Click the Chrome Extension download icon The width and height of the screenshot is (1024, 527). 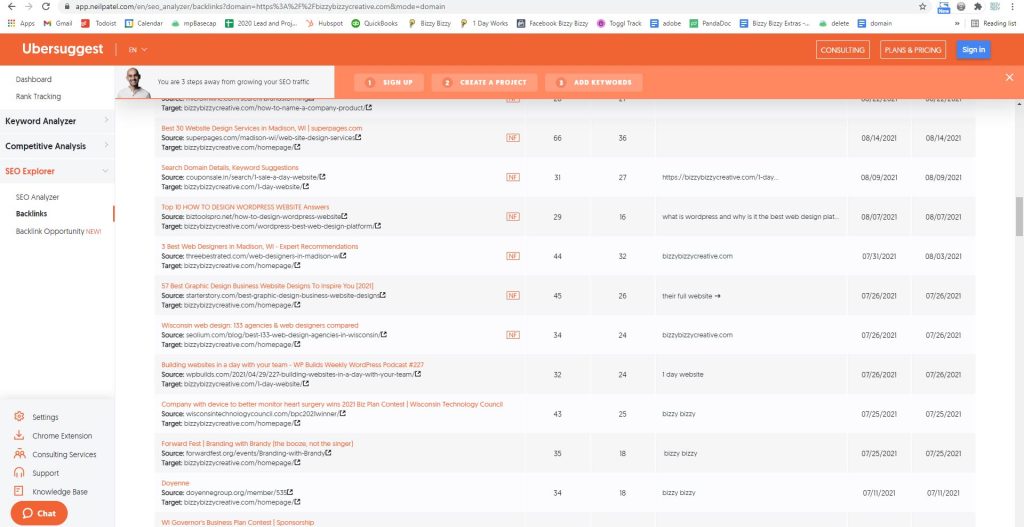pos(19,436)
